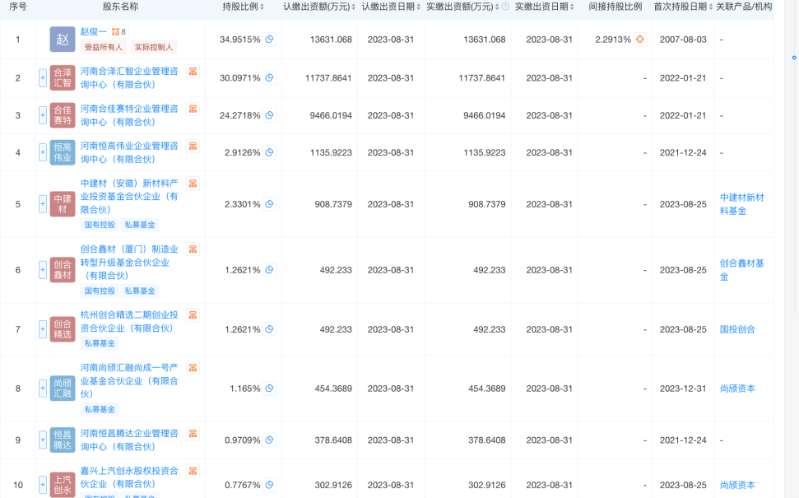Expand the 河南恒高伟业 shareholder row
799x498 pixels.
[42, 153]
